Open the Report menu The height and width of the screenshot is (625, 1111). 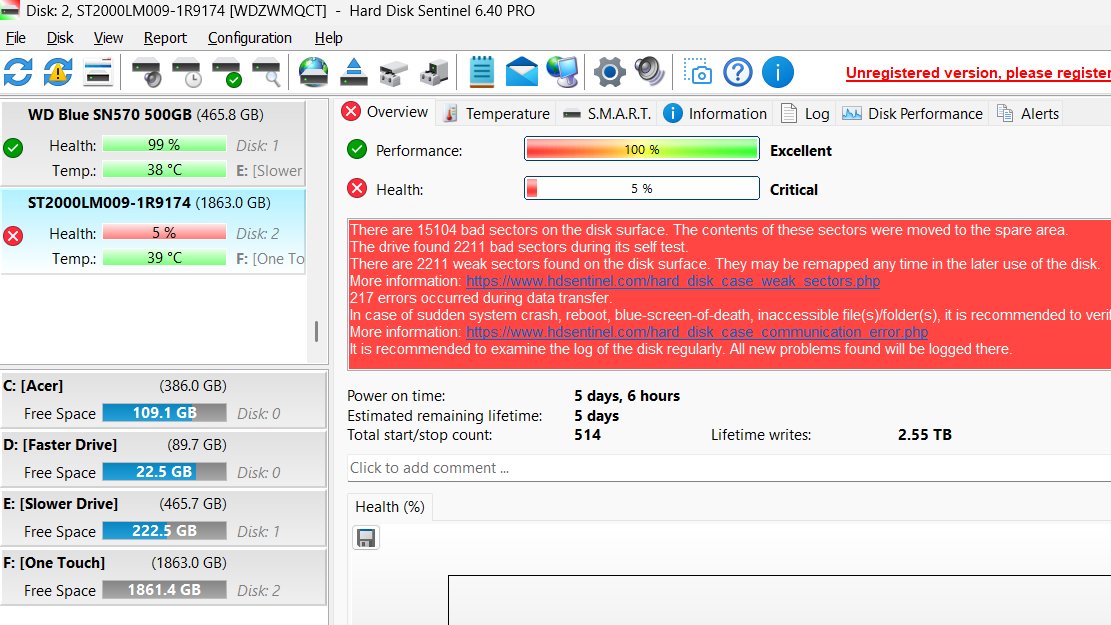click(x=165, y=38)
